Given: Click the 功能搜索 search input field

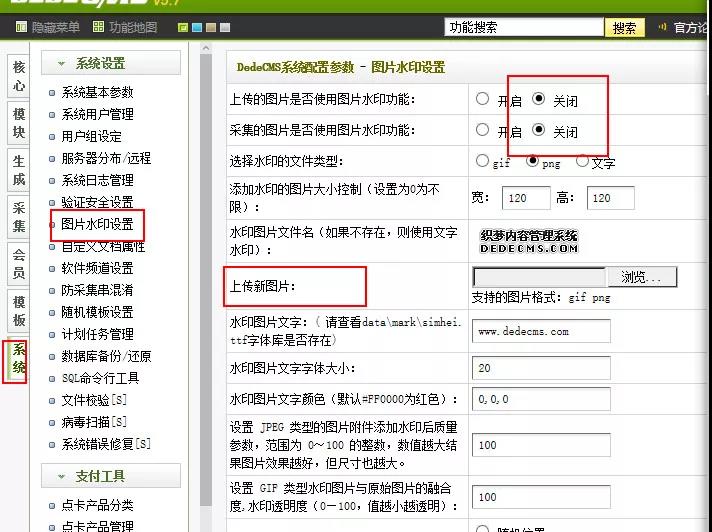Looking at the screenshot, I should (x=524, y=27).
